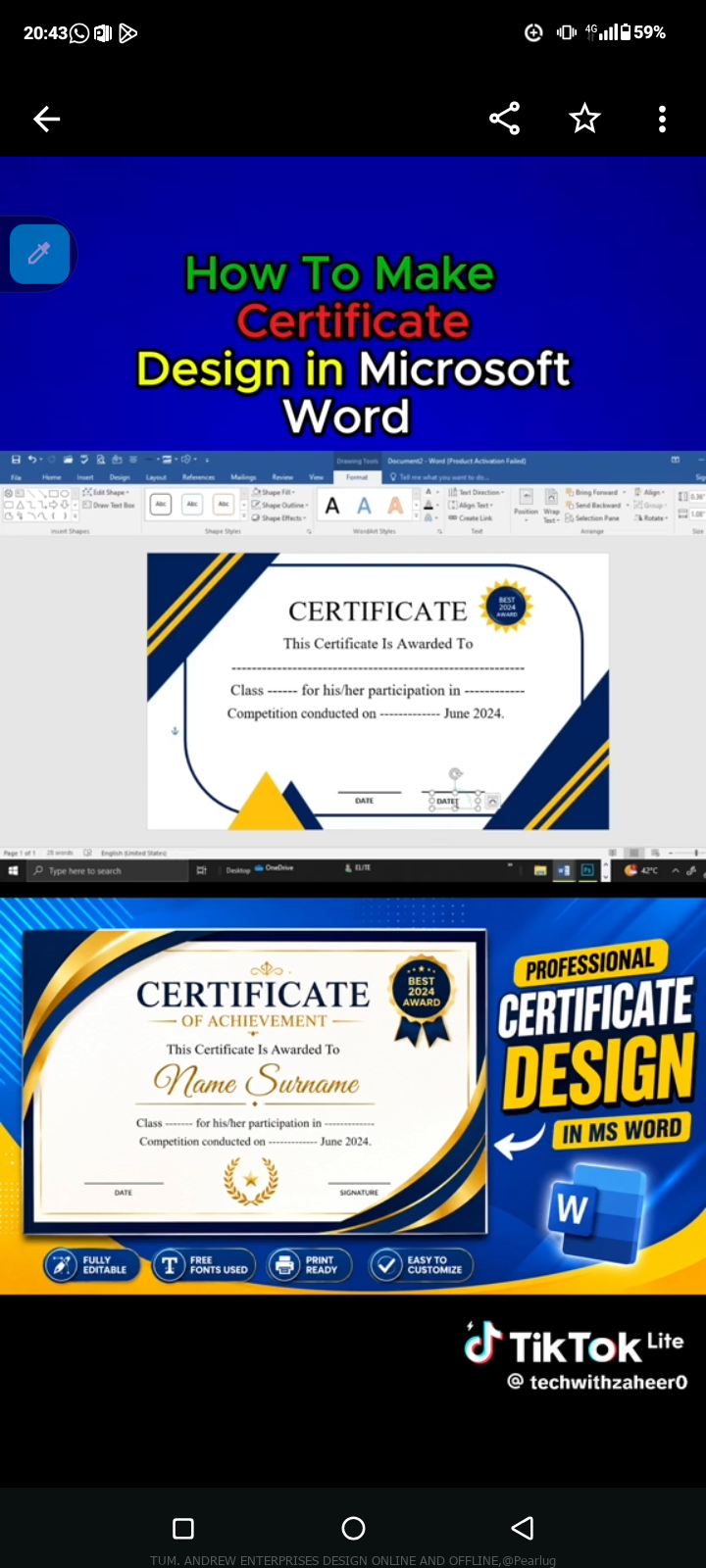Open the Edit Shape dropdown
The image size is (706, 1568).
pyautogui.click(x=106, y=492)
